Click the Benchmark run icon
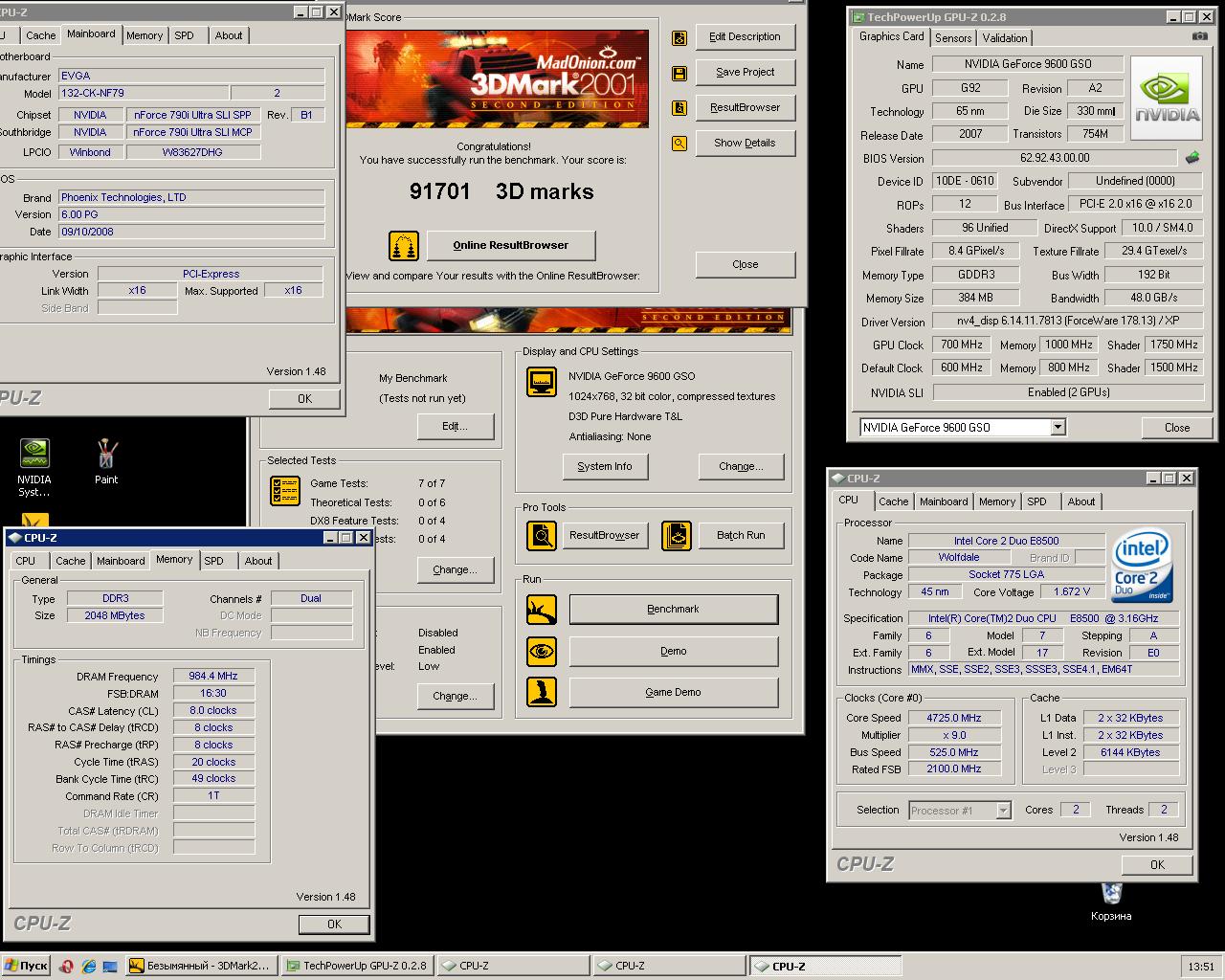The image size is (1225, 980). click(x=542, y=610)
